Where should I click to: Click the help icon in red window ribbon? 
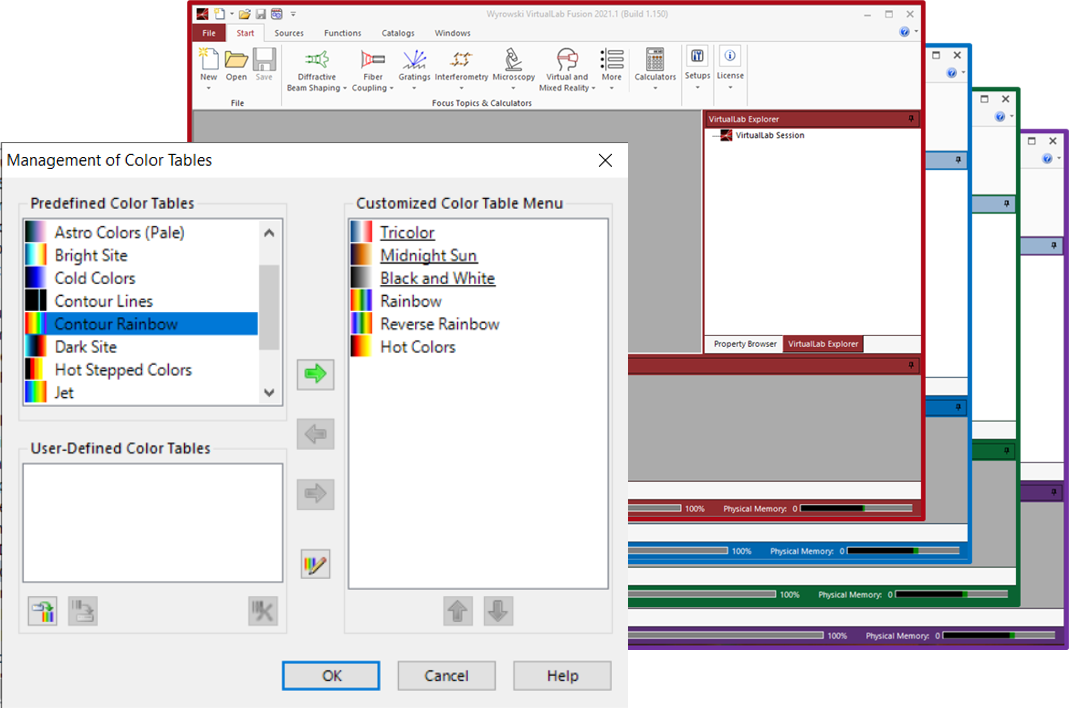click(904, 32)
